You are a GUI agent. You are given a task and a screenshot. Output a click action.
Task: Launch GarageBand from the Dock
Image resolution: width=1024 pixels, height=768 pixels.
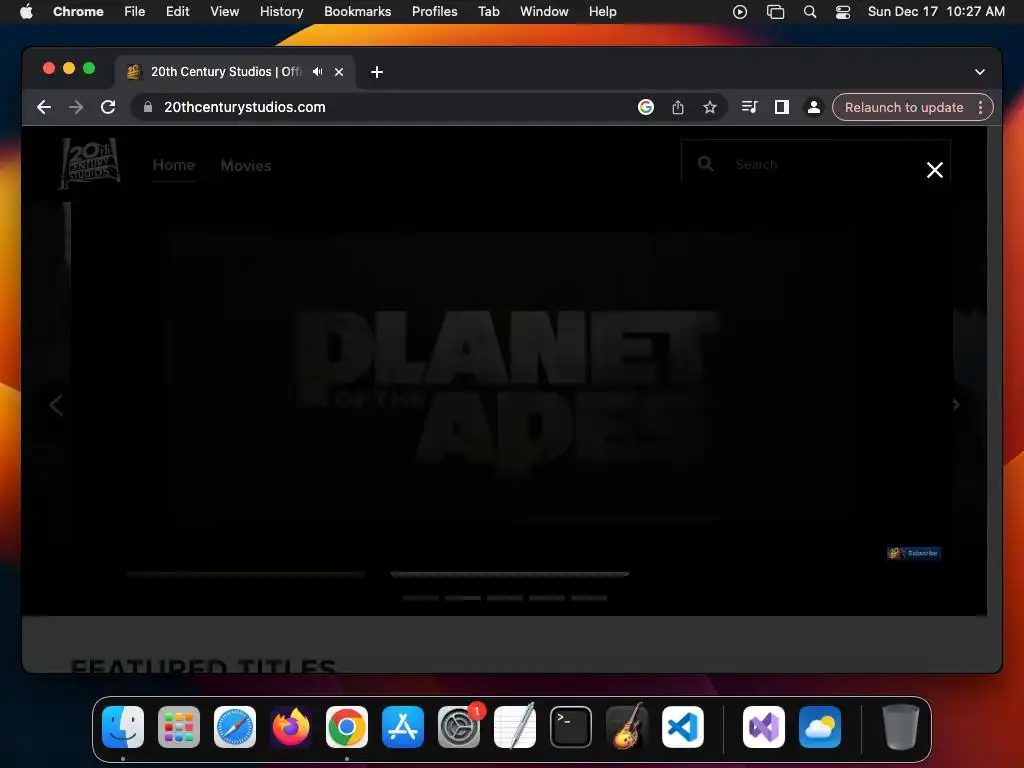point(627,727)
